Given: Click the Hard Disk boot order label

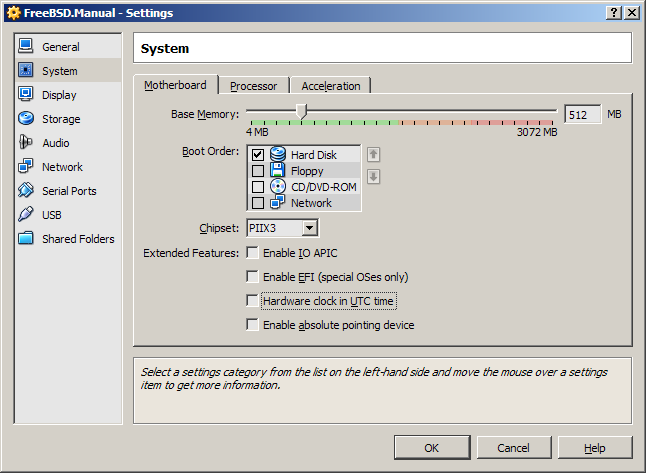Looking at the screenshot, I should [x=314, y=155].
